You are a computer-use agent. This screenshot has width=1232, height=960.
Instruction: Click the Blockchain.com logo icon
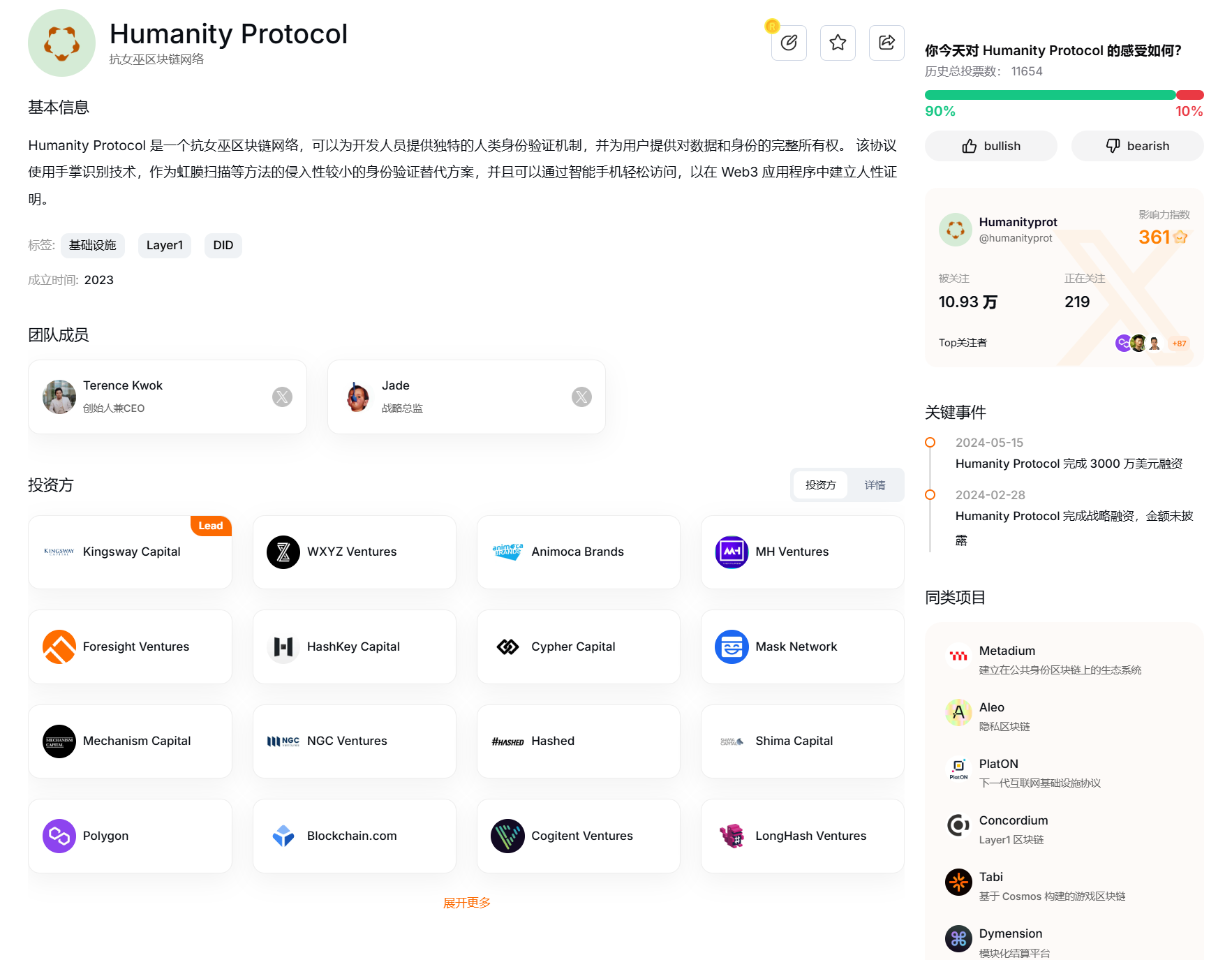(283, 836)
